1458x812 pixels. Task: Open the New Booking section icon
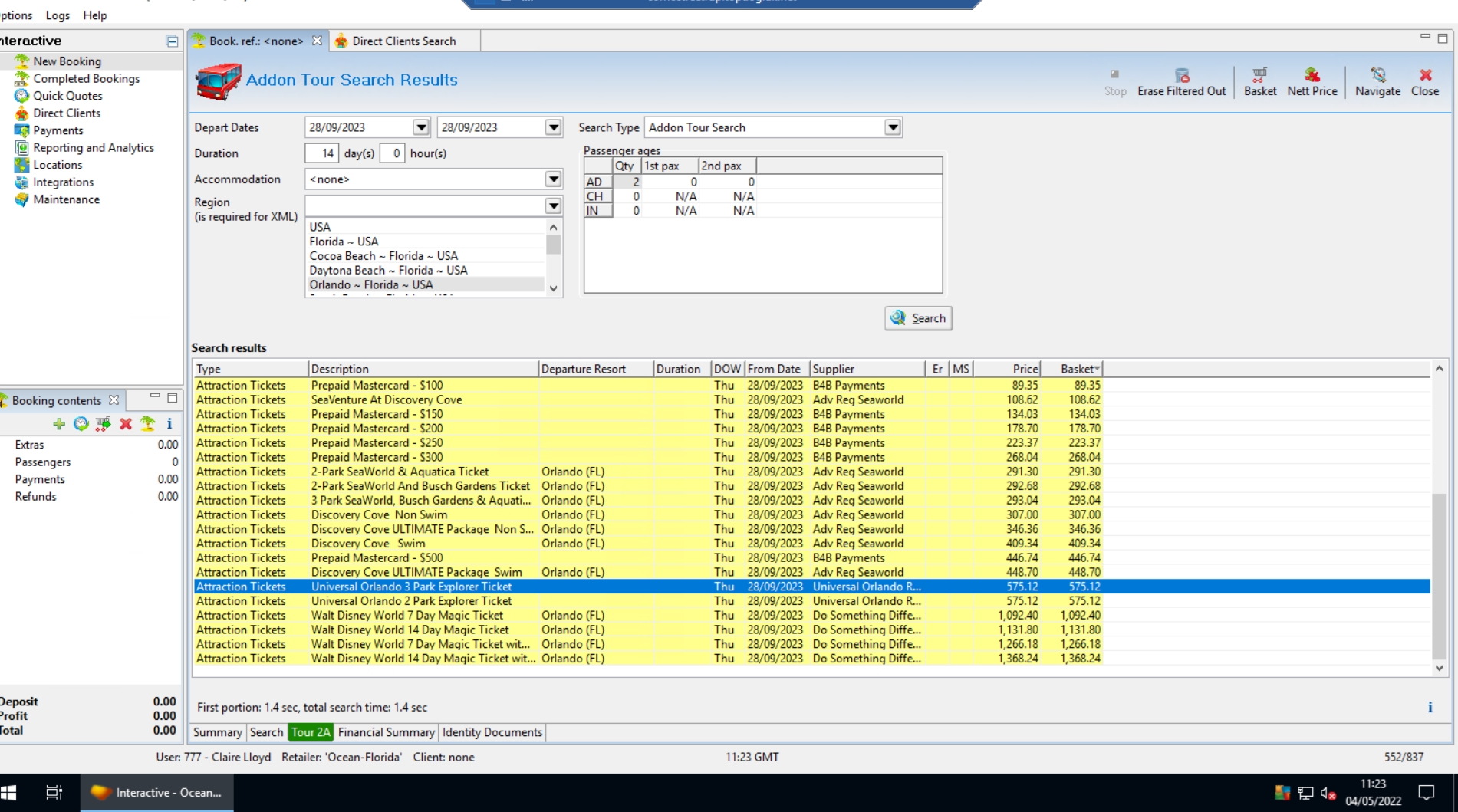21,61
